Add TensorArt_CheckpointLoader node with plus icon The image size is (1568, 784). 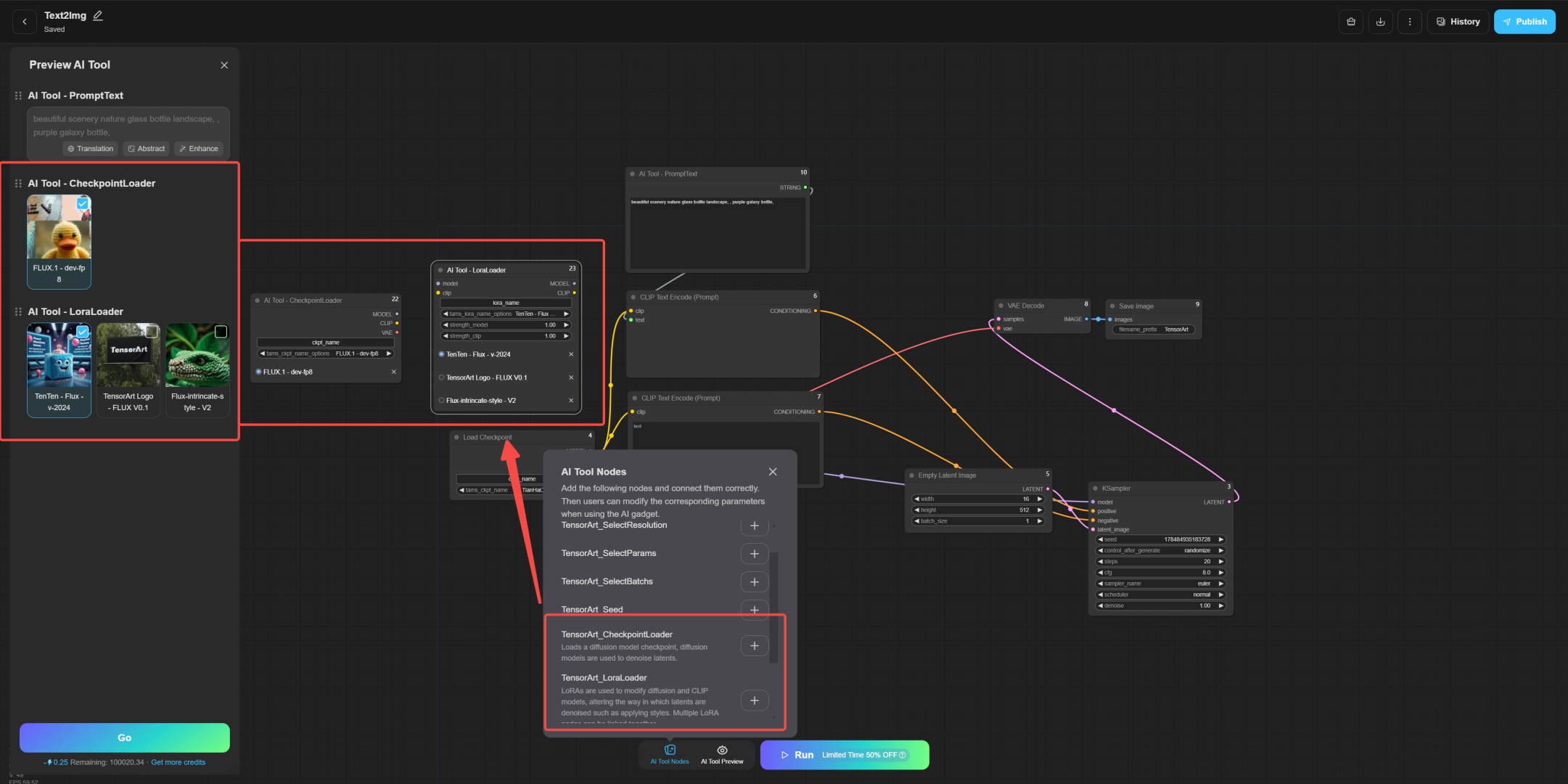pyautogui.click(x=754, y=646)
